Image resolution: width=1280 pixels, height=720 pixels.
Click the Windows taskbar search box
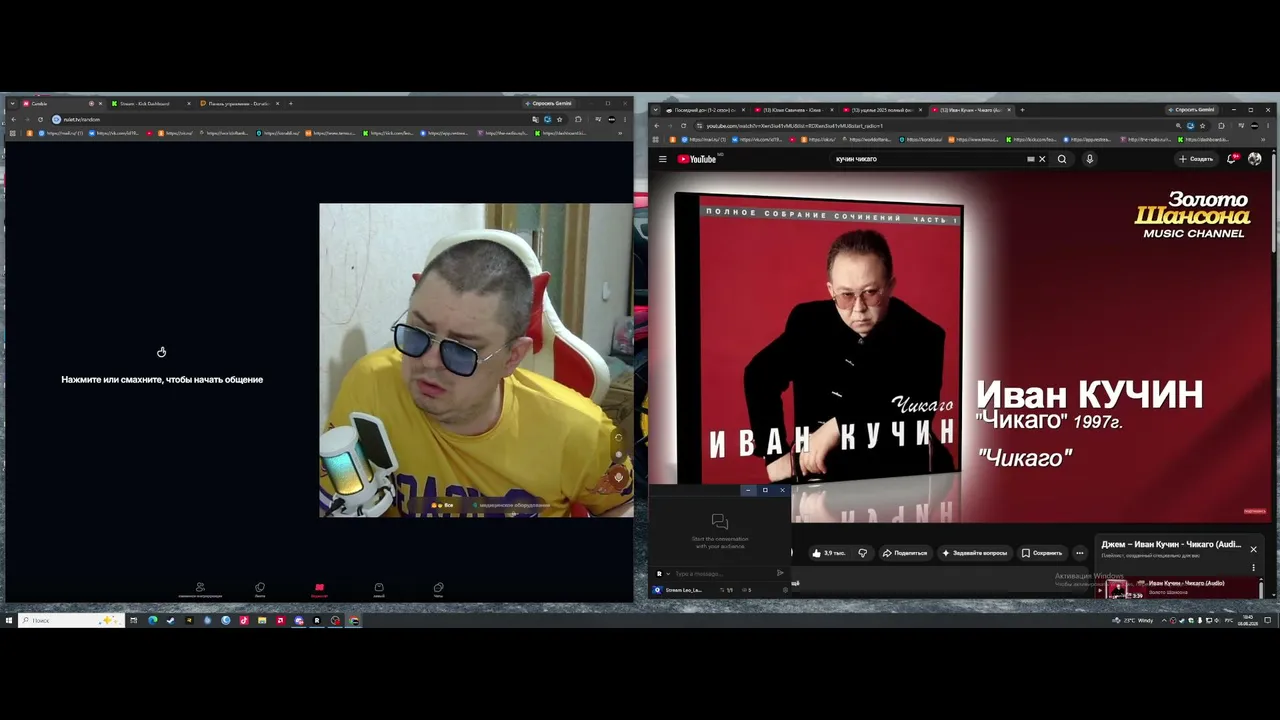point(72,620)
